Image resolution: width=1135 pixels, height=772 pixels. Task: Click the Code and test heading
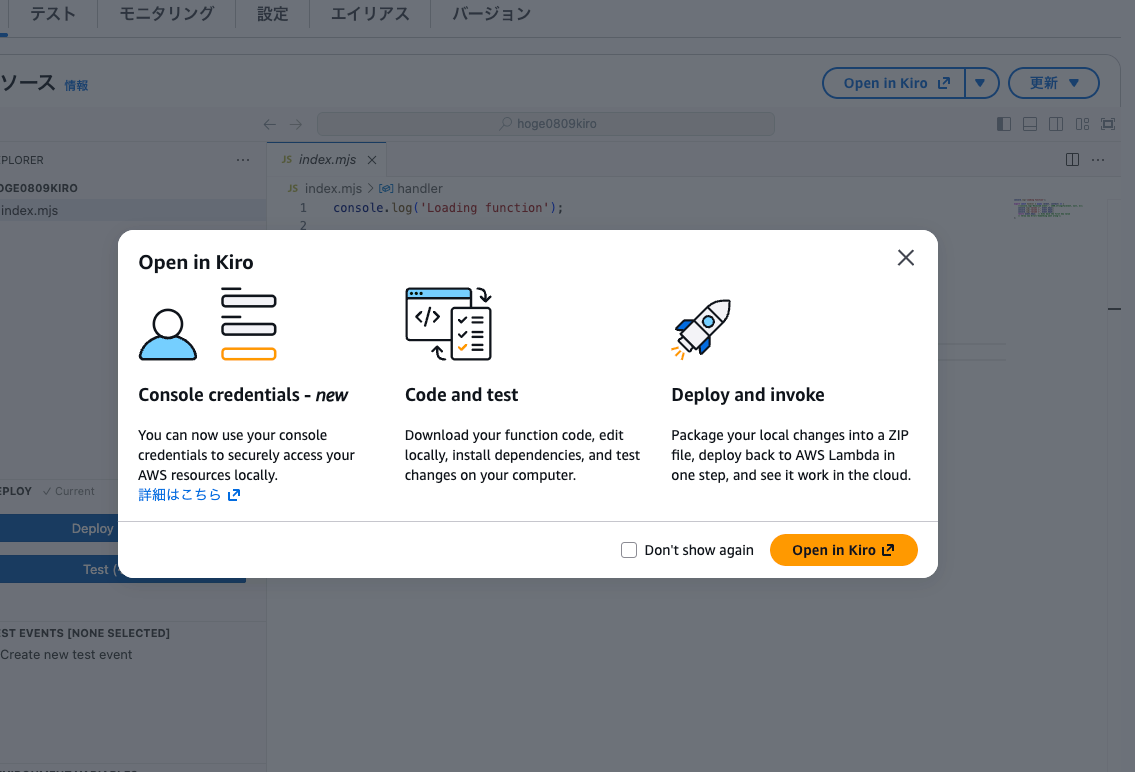pyautogui.click(x=462, y=394)
